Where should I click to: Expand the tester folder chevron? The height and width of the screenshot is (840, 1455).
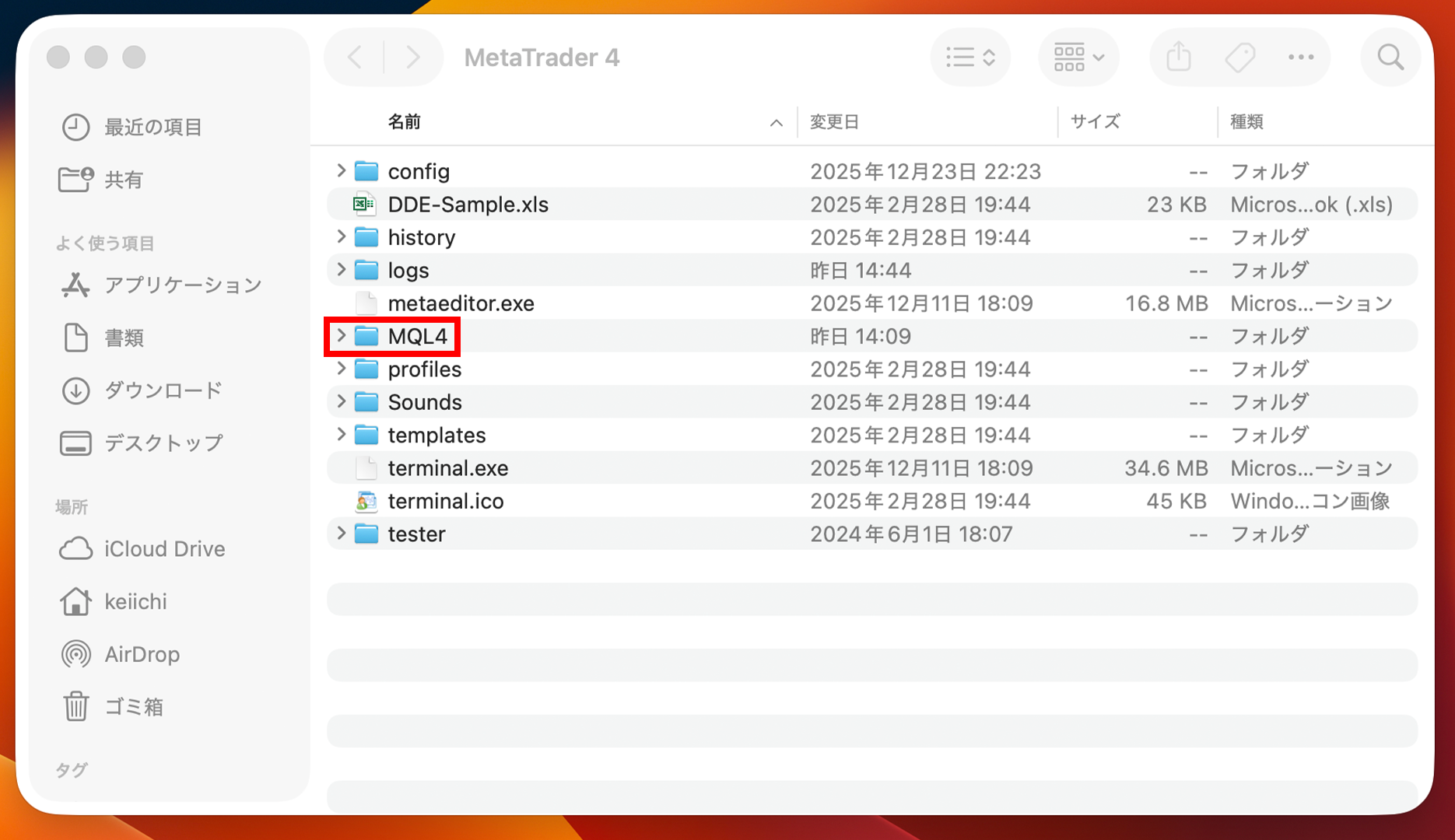[341, 534]
